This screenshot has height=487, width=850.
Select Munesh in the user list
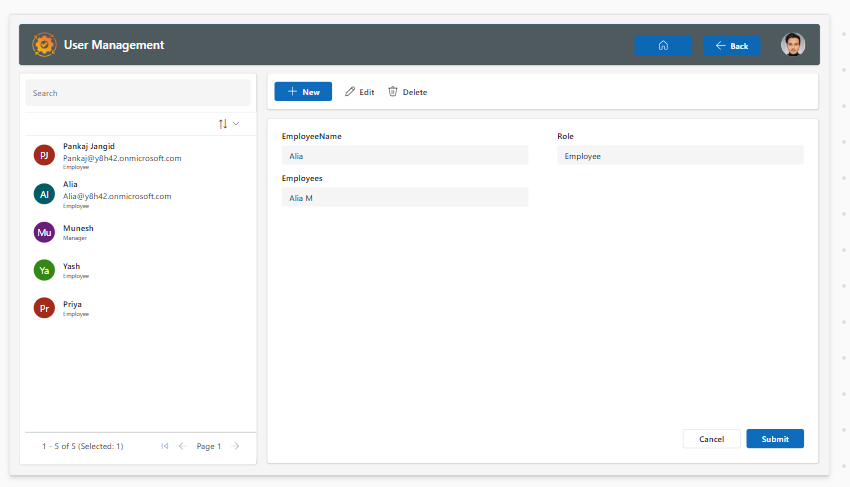point(138,232)
